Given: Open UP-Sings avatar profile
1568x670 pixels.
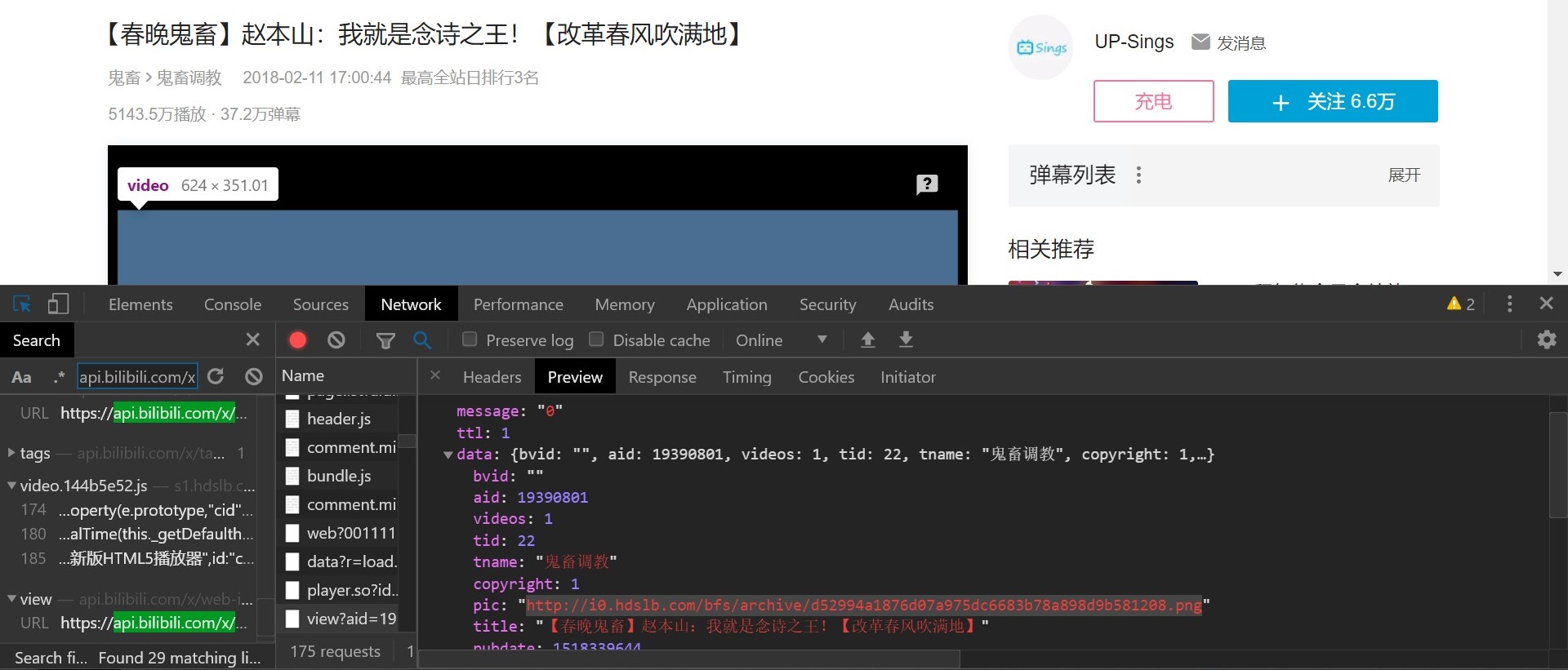Looking at the screenshot, I should [1041, 47].
